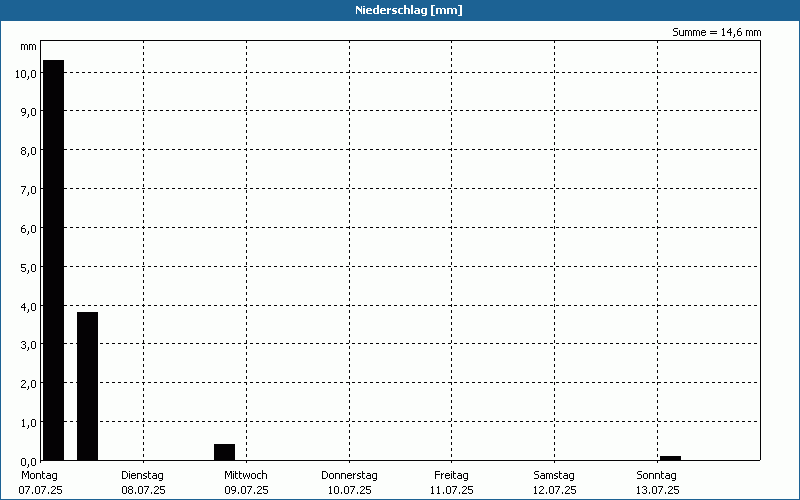The image size is (800, 500).
Task: Click the 7,0 y-axis value
Action: pos(29,190)
